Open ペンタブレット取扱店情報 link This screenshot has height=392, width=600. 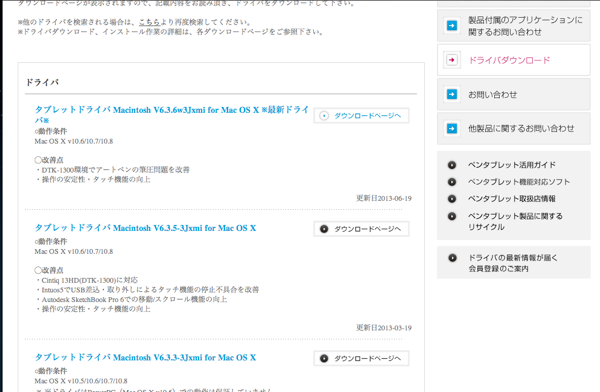[x=512, y=199]
